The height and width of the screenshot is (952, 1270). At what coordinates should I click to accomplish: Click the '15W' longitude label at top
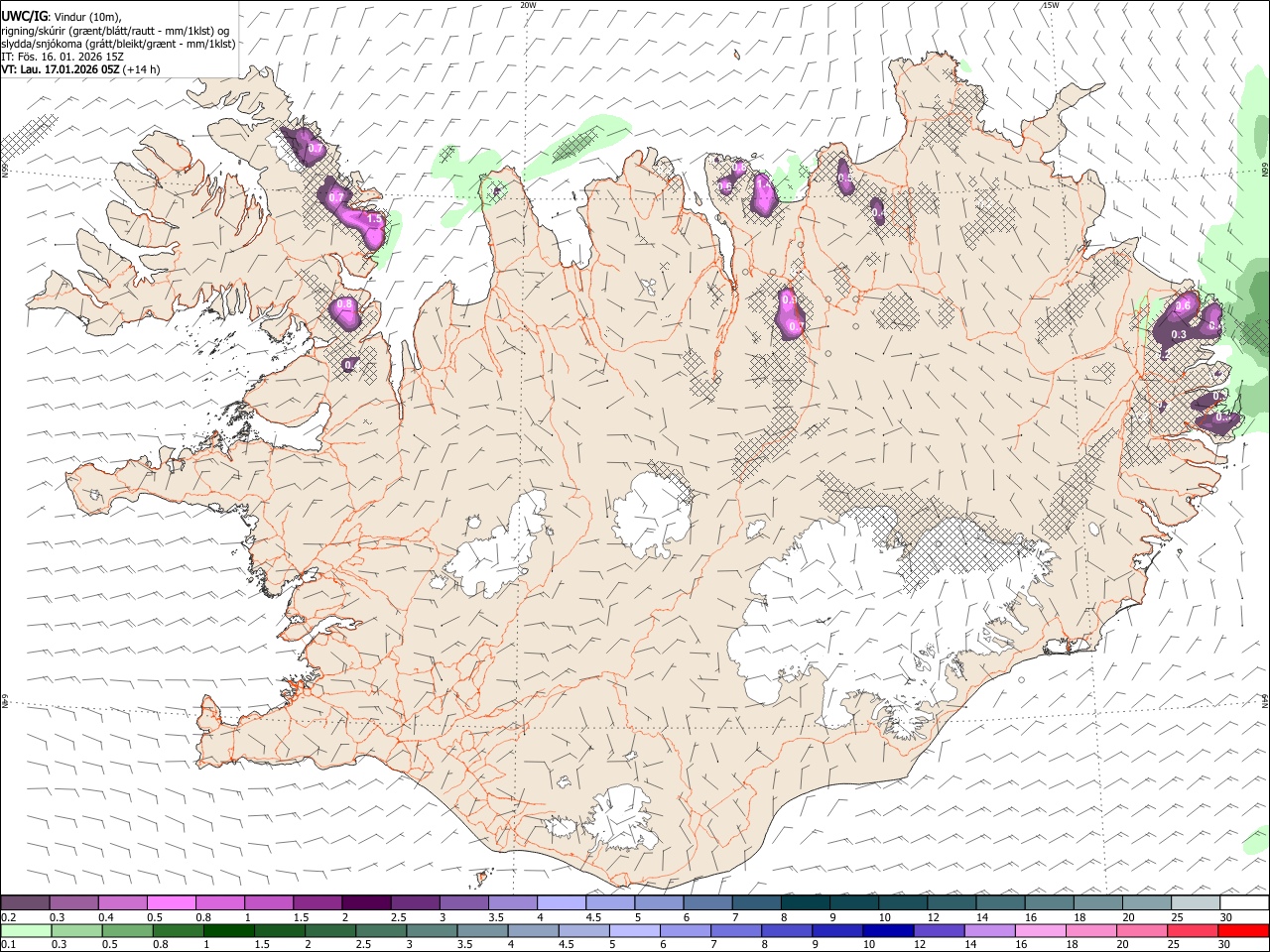(1051, 5)
